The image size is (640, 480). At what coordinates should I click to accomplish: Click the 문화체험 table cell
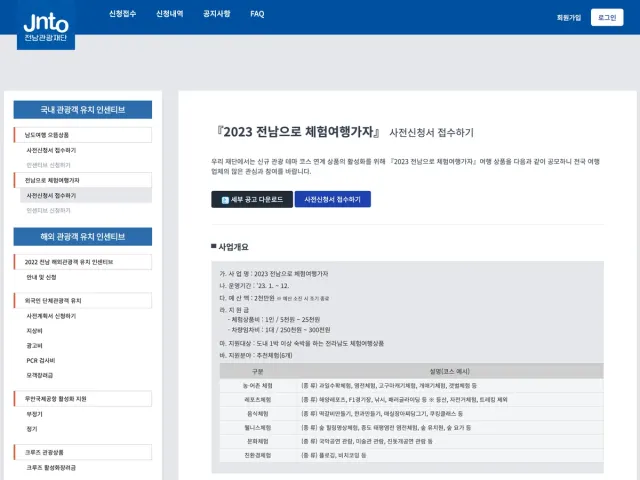pyautogui.click(x=258, y=441)
